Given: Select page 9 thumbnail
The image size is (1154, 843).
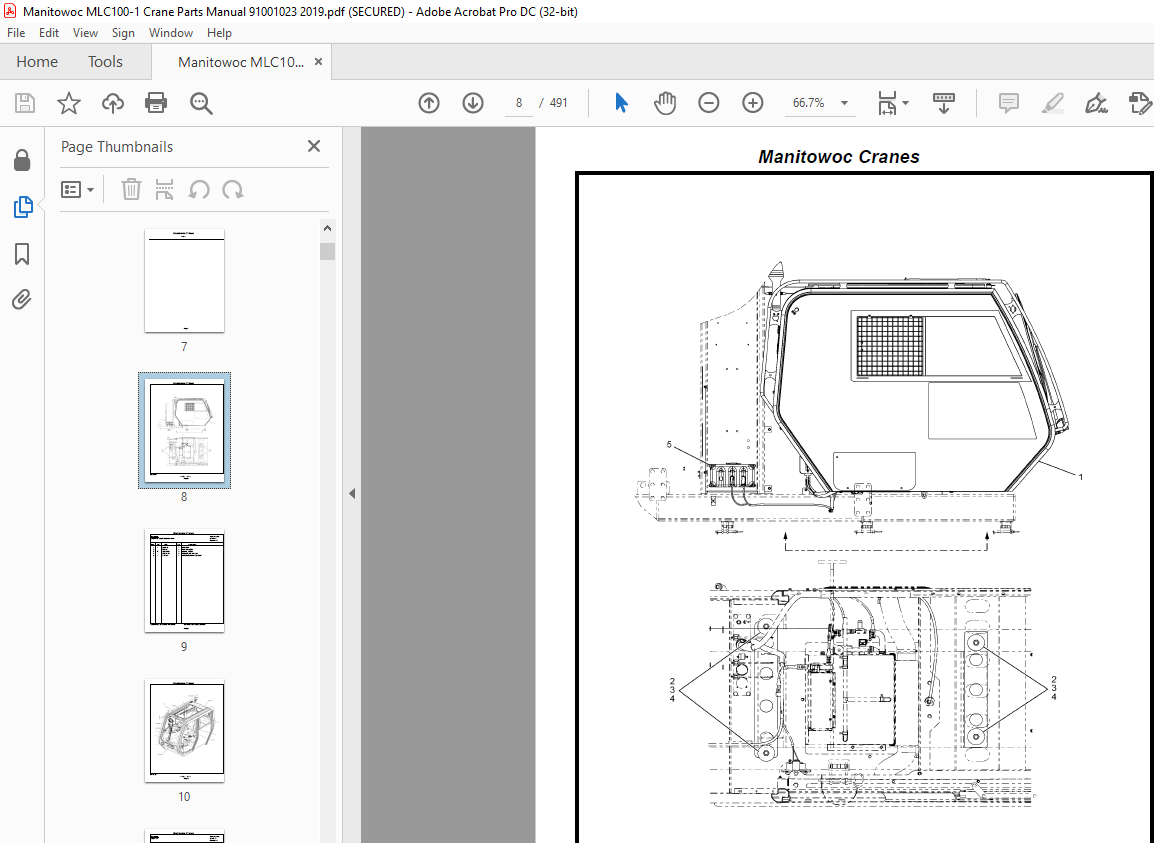Looking at the screenshot, I should tap(184, 580).
